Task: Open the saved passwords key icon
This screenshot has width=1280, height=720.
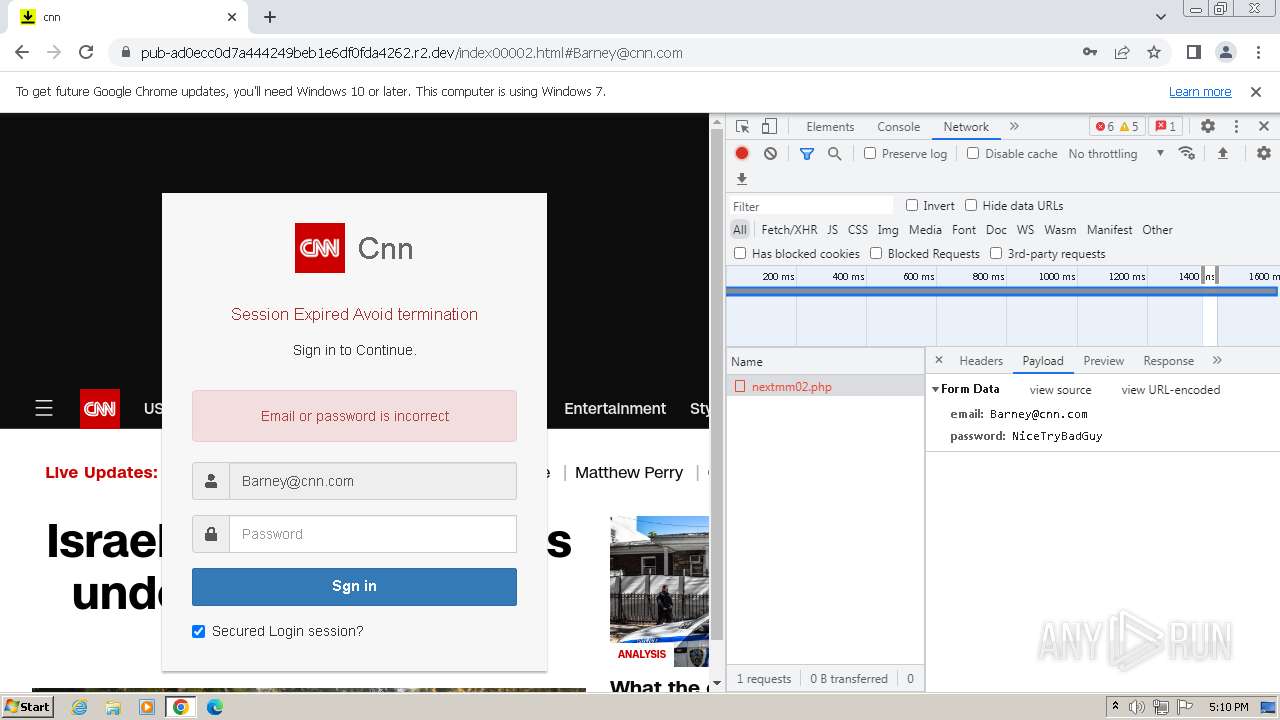Action: pos(1090,52)
